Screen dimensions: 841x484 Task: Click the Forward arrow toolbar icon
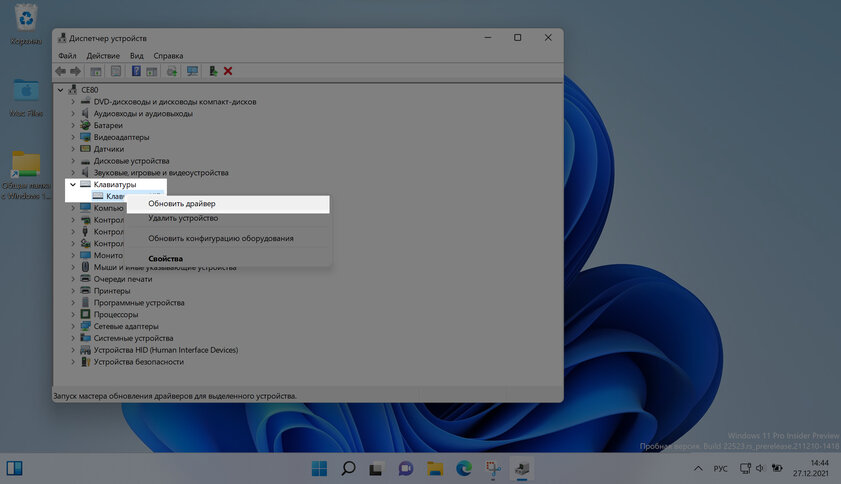pos(76,71)
